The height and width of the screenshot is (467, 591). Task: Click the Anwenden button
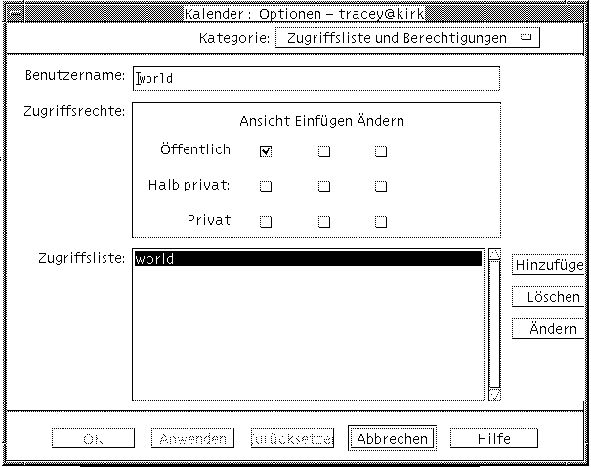tap(193, 438)
